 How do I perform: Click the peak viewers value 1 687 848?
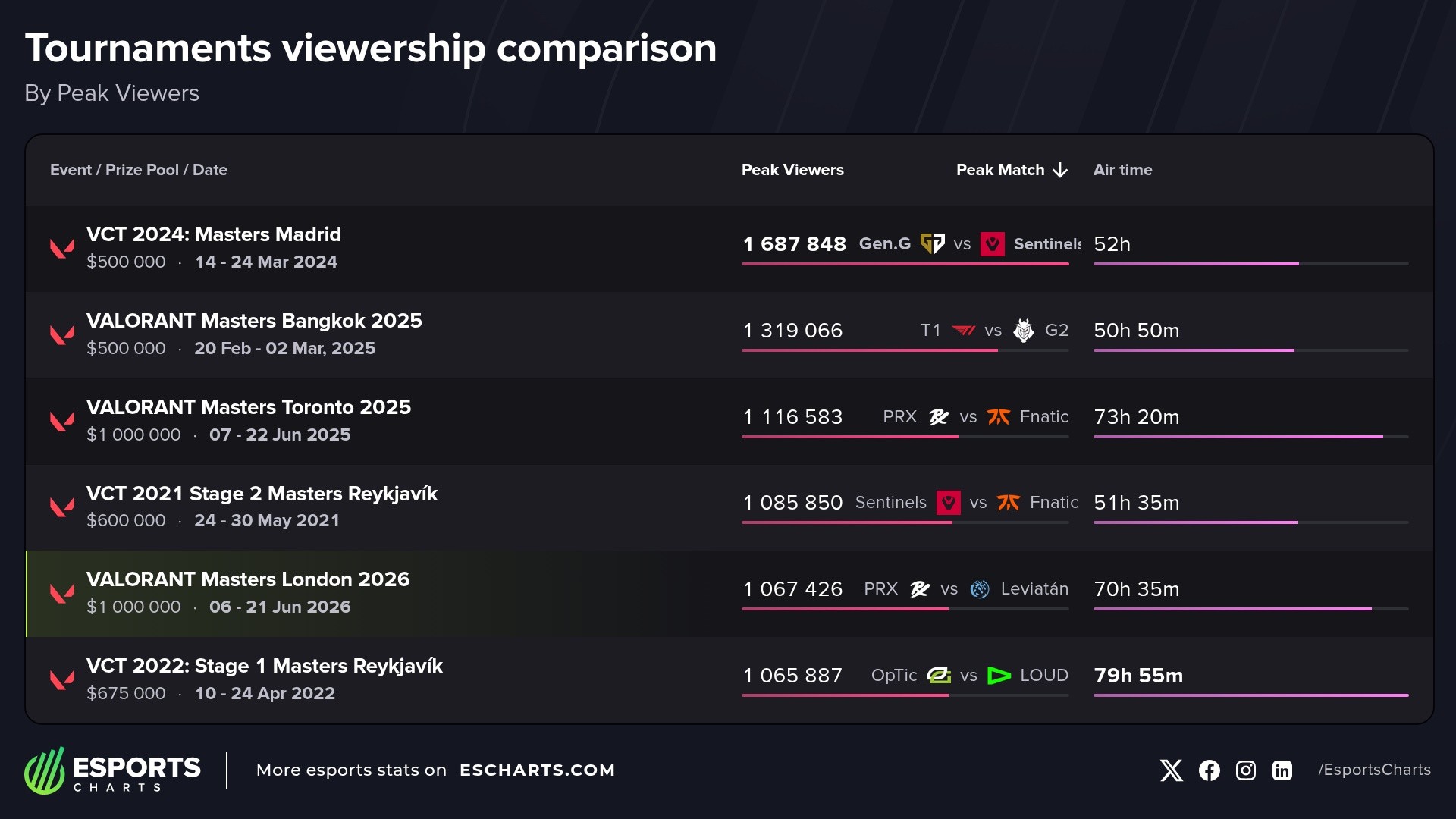tap(794, 244)
